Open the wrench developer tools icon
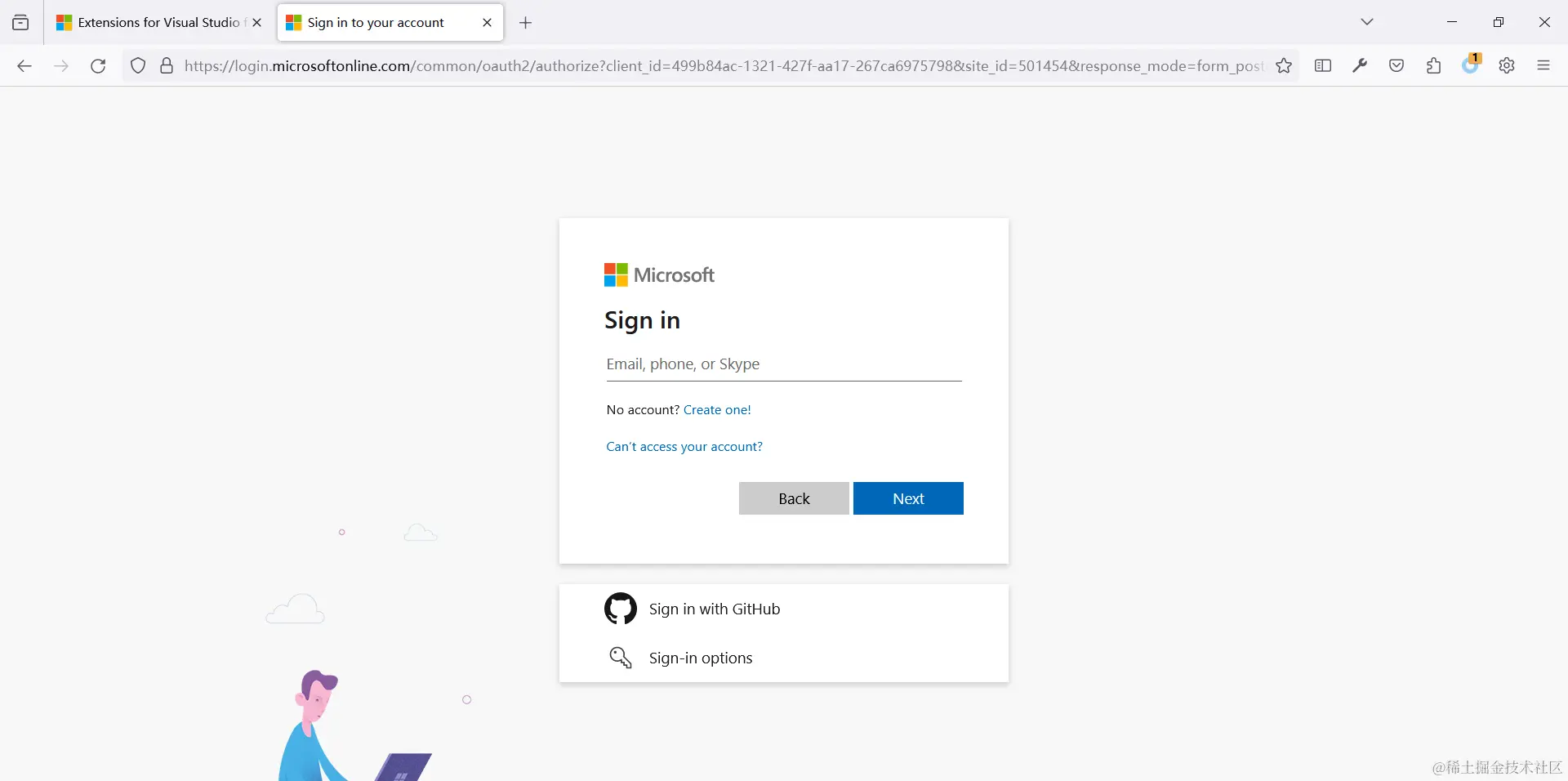 point(1360,66)
